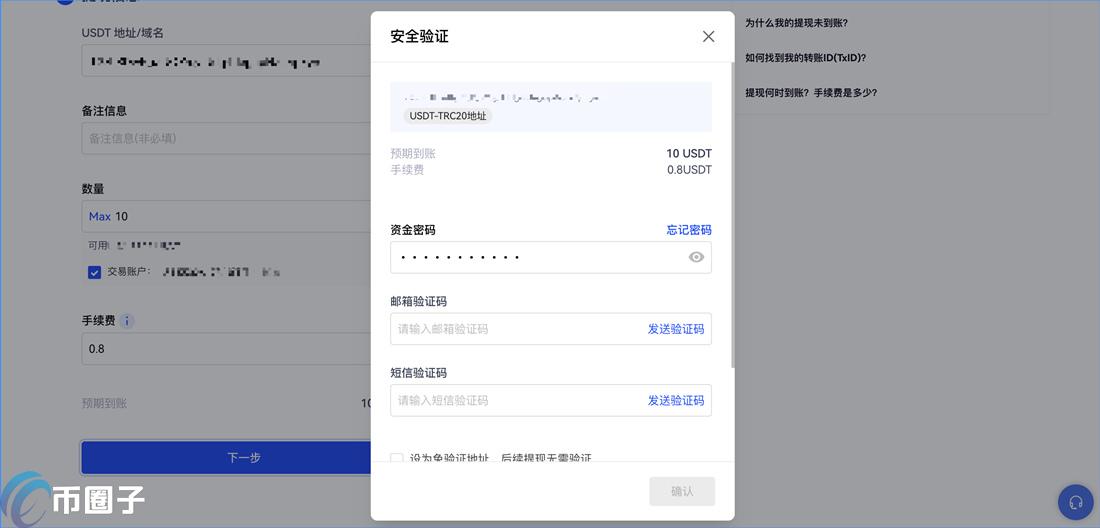
Task: Send the SMS verification code
Action: tap(676, 400)
